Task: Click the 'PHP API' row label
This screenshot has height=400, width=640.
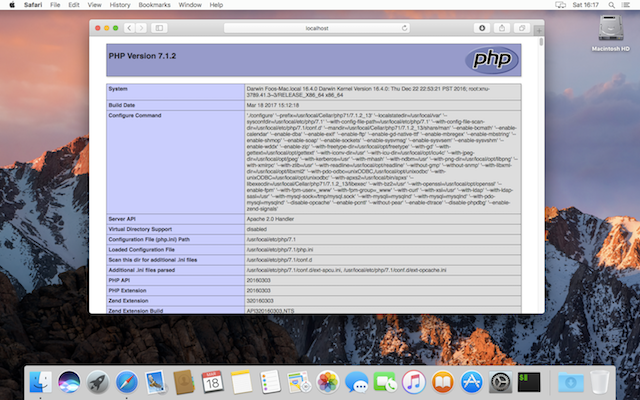Action: (119, 280)
